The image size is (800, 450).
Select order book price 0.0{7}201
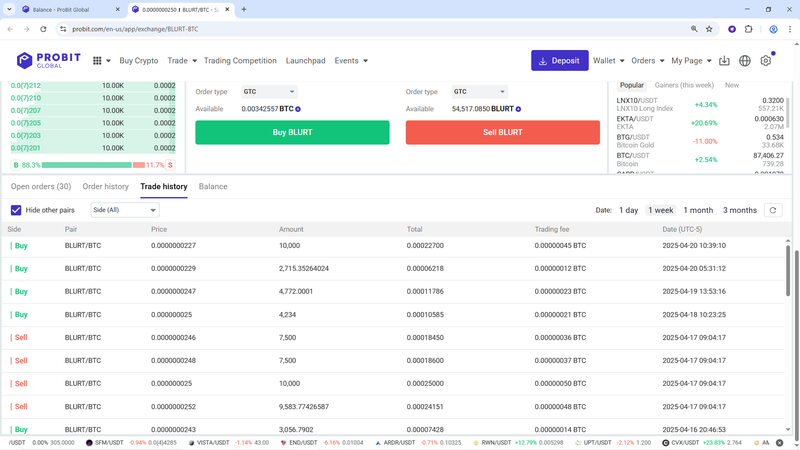26,148
